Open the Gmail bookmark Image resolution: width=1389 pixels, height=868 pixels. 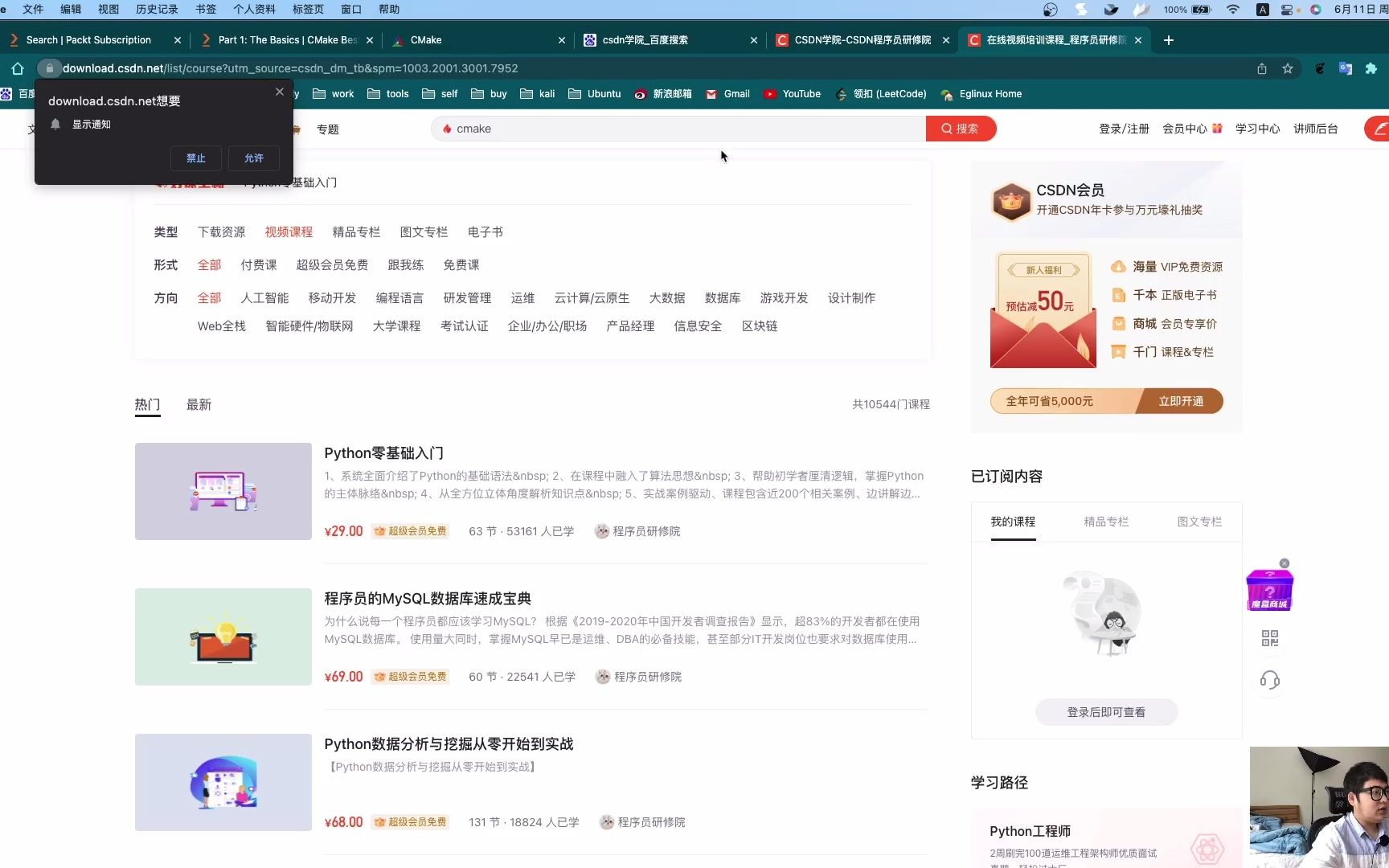click(727, 94)
